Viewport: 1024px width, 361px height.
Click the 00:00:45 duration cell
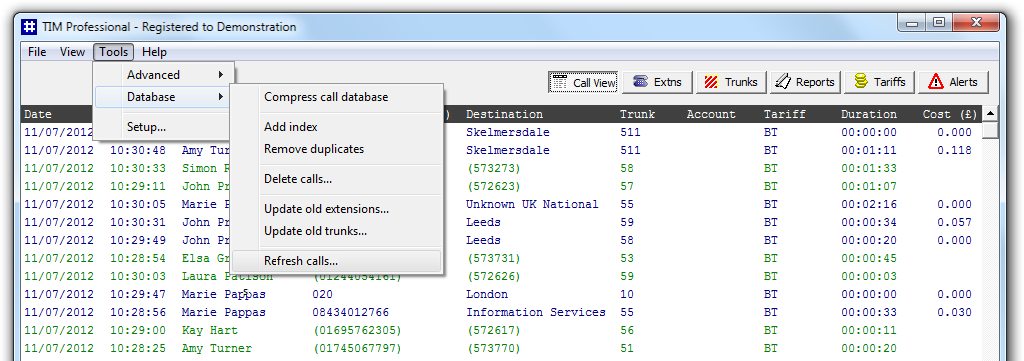(869, 259)
